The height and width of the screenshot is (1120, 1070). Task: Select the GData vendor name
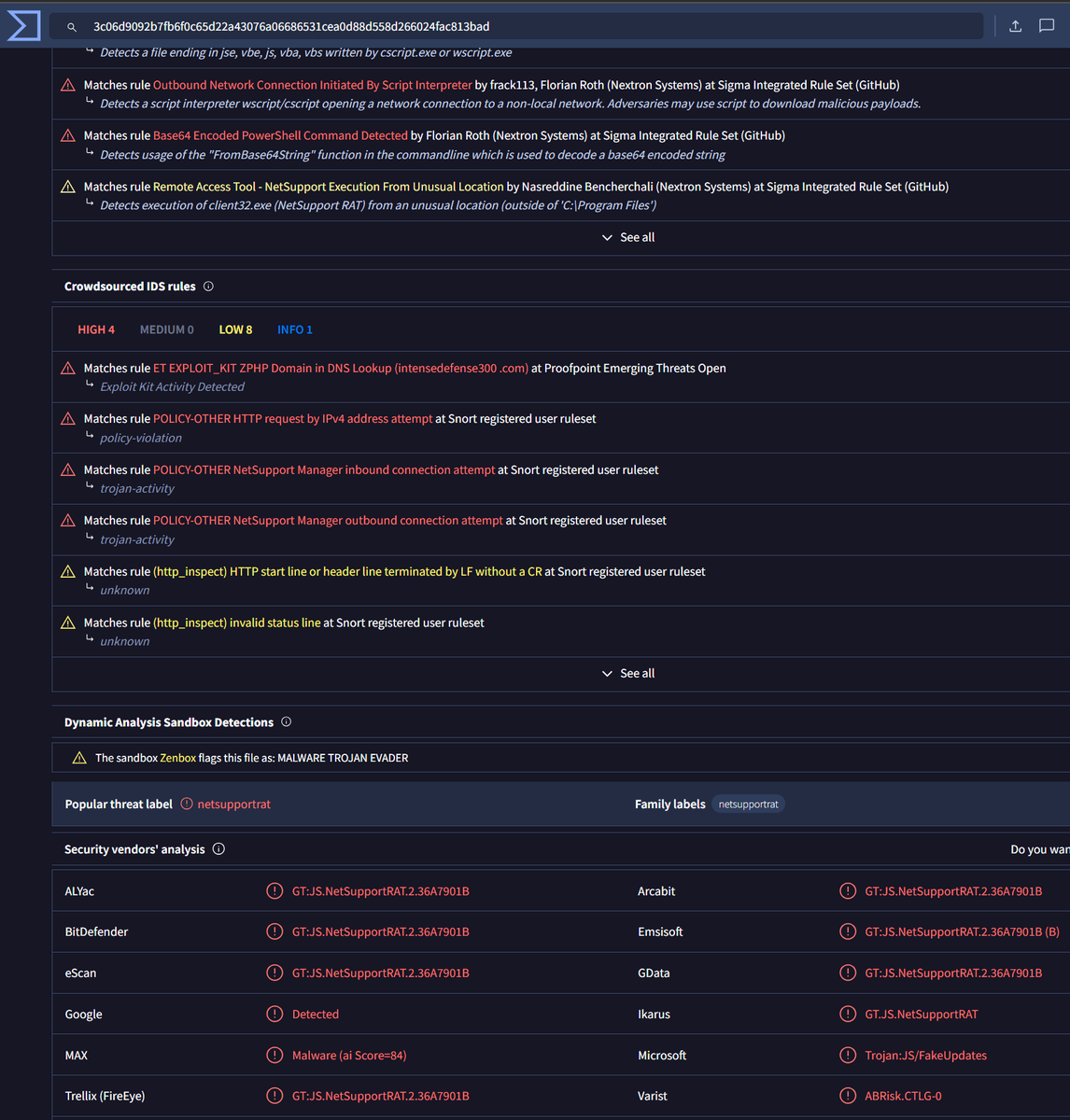tap(654, 973)
